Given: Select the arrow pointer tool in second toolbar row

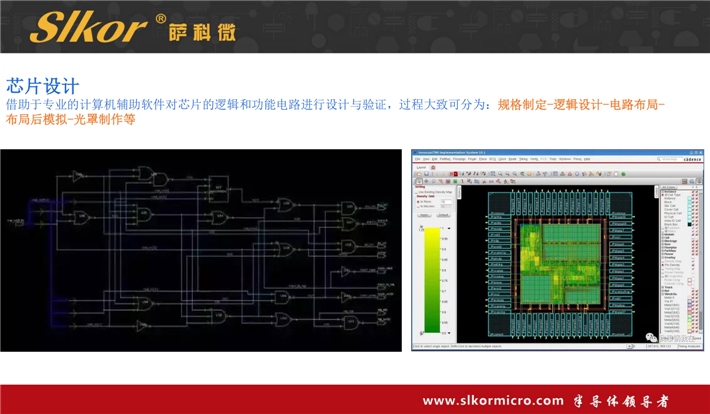Looking at the screenshot, I should coord(419,182).
